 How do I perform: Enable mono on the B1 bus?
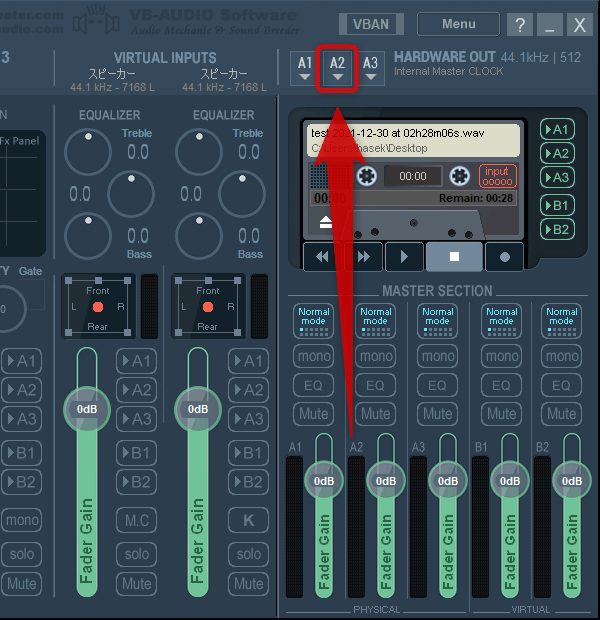[502, 356]
